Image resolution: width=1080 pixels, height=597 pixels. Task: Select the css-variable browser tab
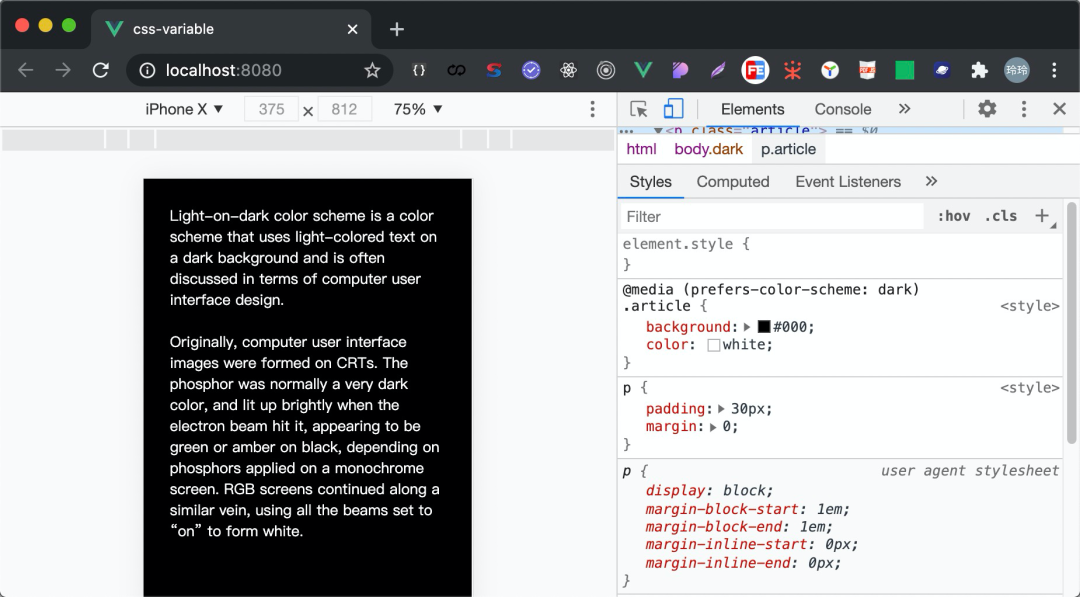tap(231, 29)
